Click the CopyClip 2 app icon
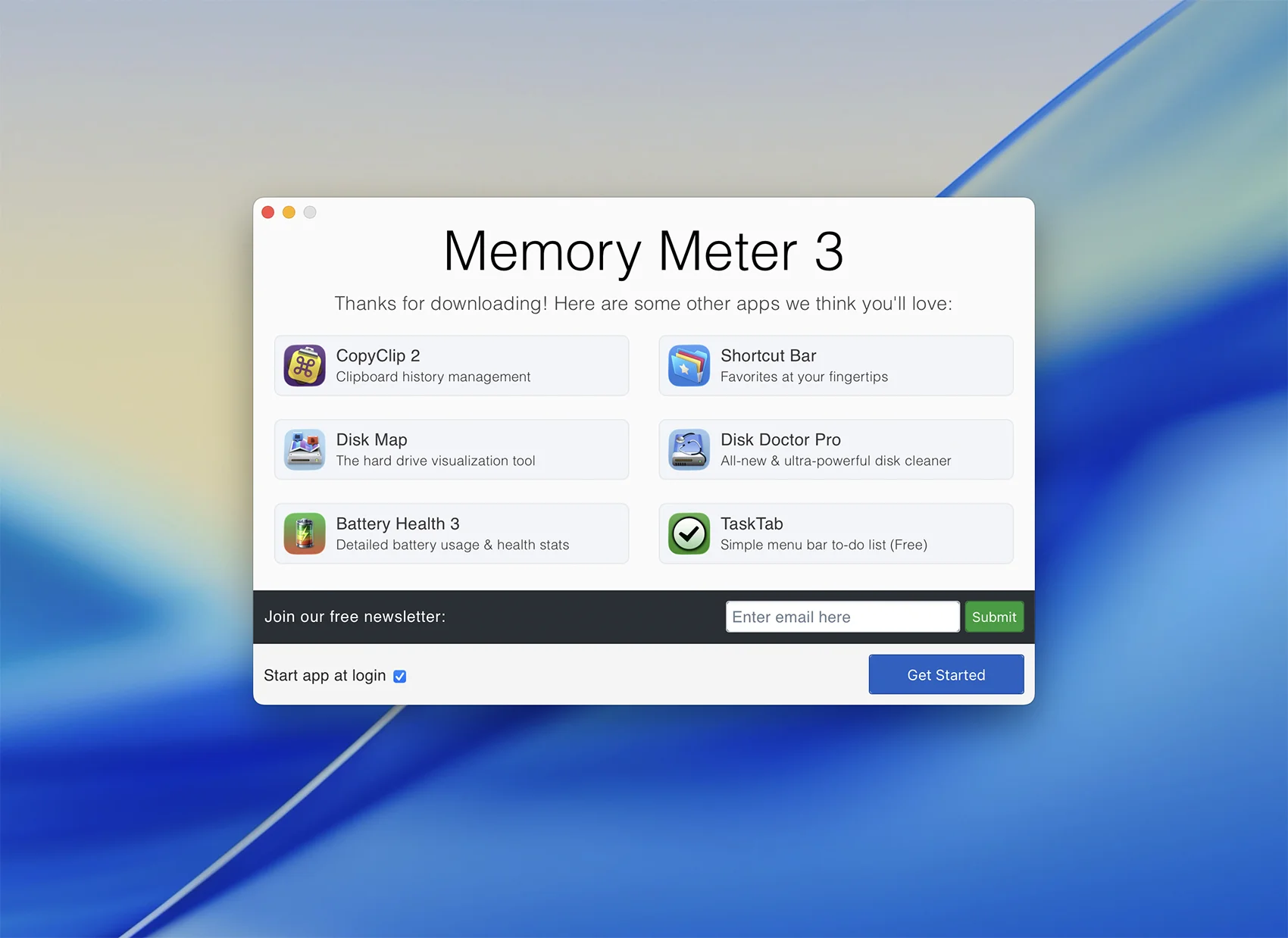This screenshot has height=938, width=1288. pos(305,365)
